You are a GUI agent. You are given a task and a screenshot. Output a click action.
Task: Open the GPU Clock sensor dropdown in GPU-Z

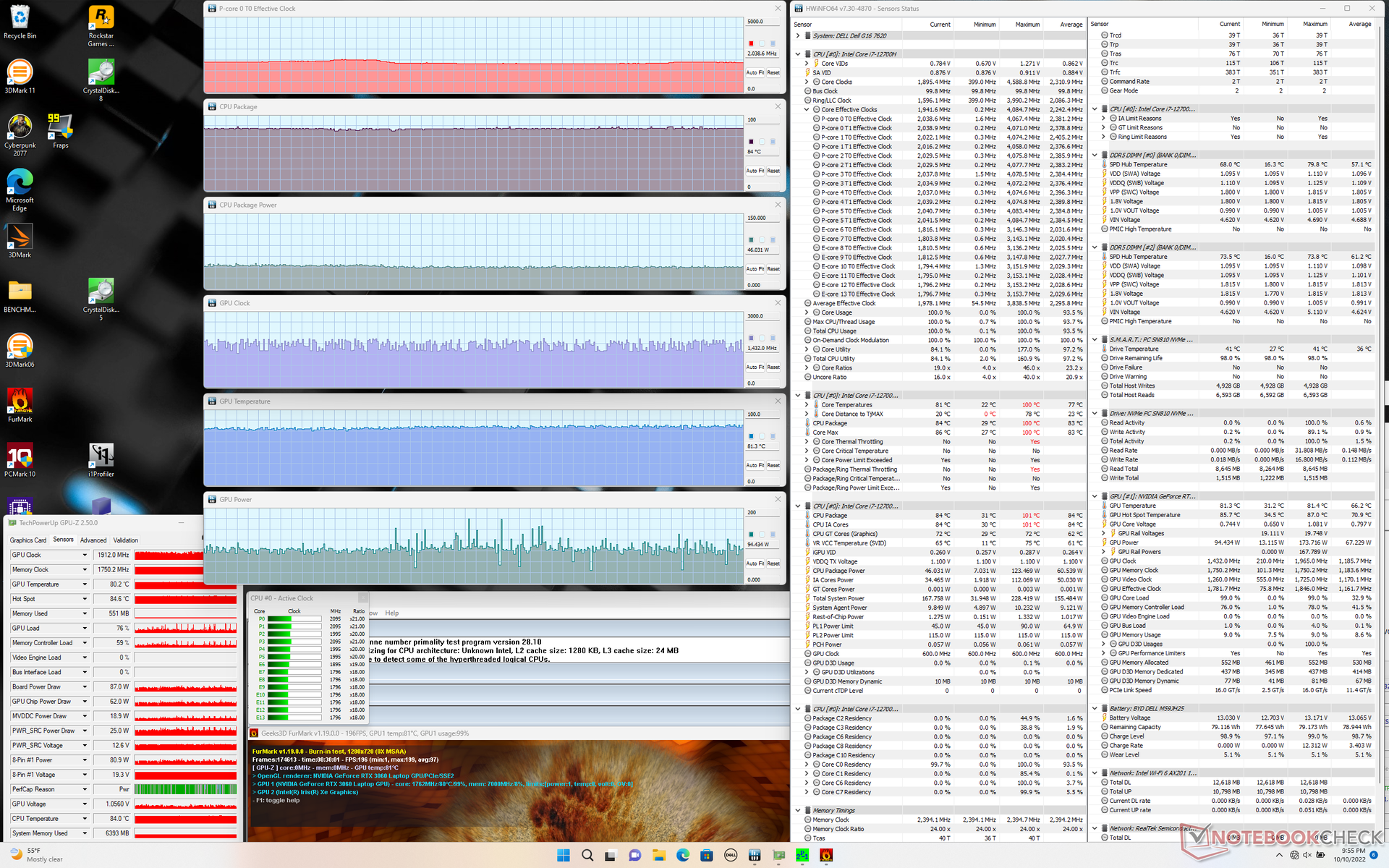[85, 555]
